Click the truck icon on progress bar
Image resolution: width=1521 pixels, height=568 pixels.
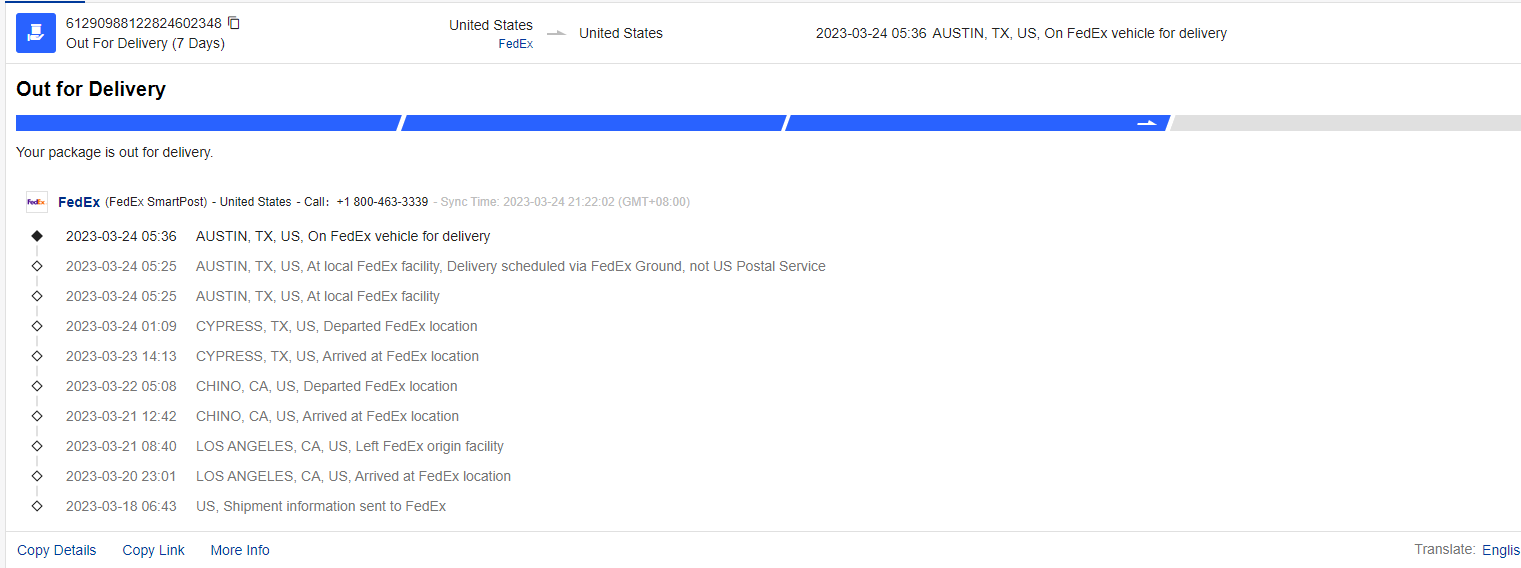click(1147, 123)
